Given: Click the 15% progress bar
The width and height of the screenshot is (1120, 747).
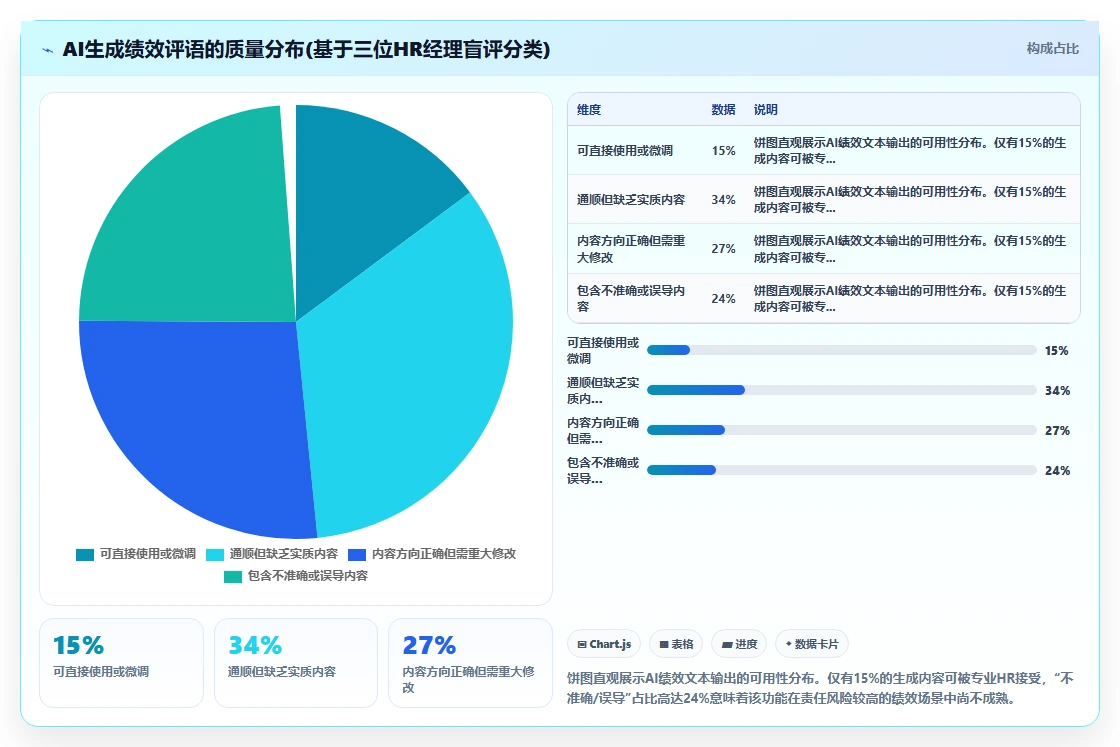Looking at the screenshot, I should pos(841,350).
